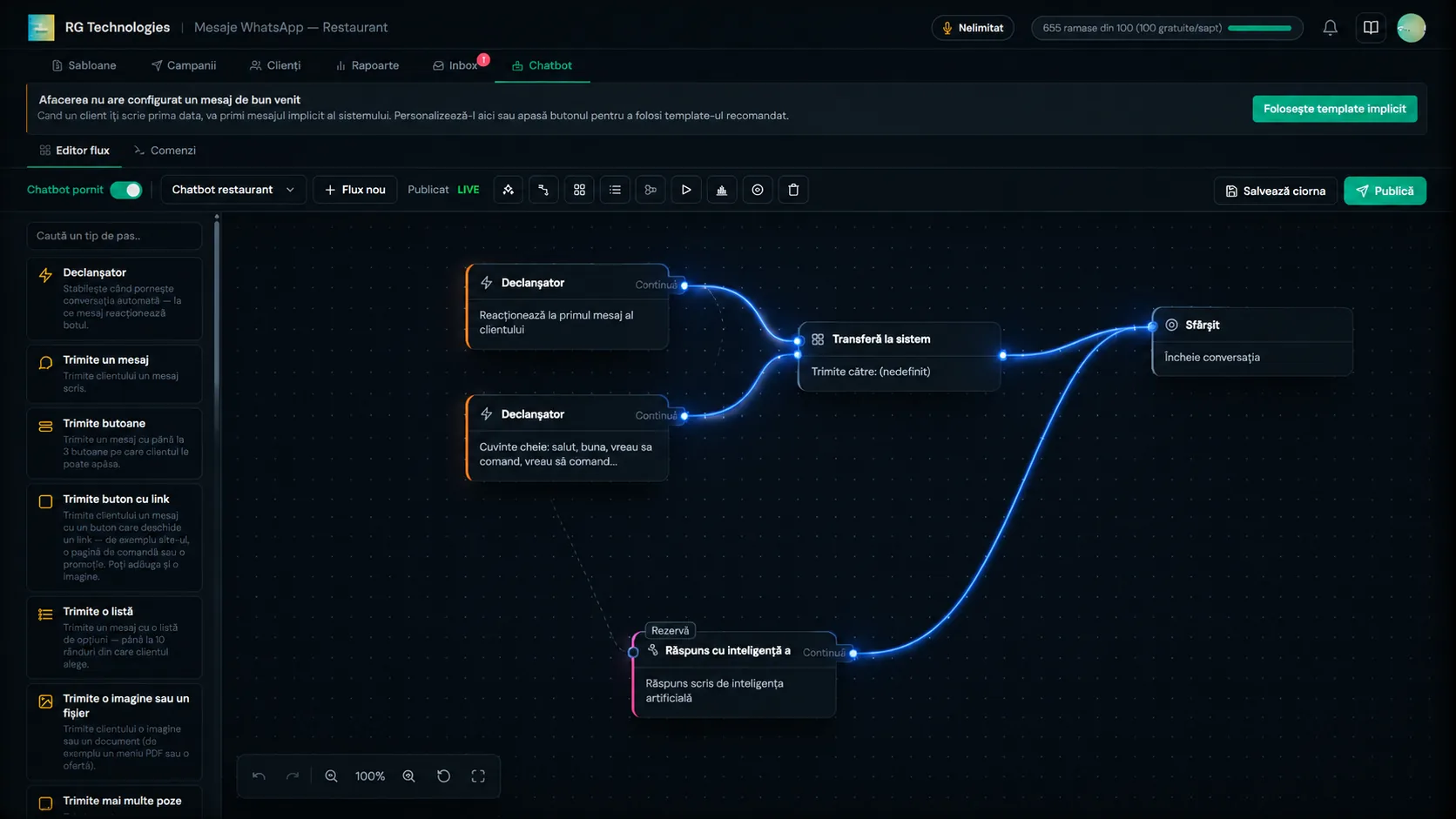
Task: Click the Flux nou button
Action: coord(355,190)
